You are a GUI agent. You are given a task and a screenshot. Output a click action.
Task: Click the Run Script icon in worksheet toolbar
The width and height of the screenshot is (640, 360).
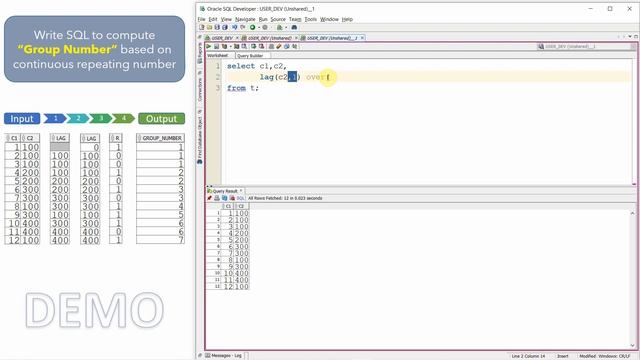click(x=217, y=47)
